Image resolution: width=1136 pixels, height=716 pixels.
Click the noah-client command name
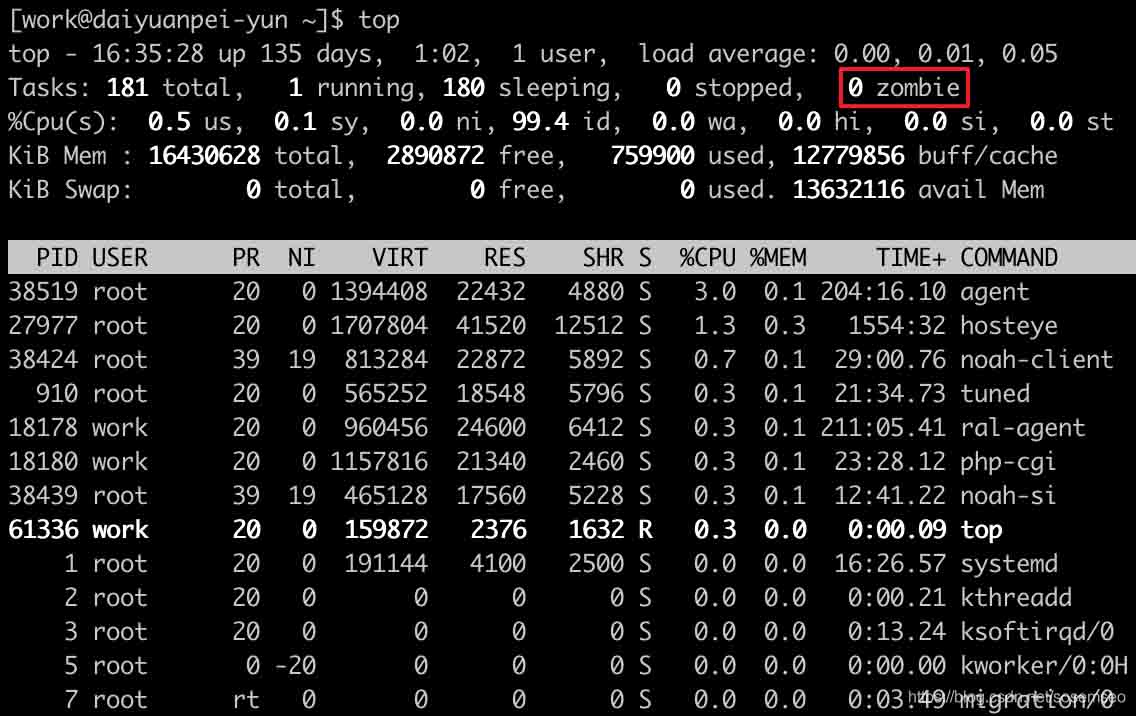click(1036, 359)
